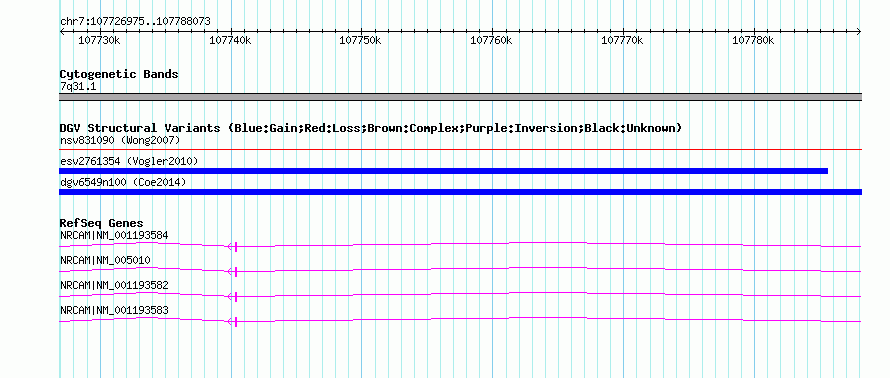
Task: Open variant esv2761354 (Vogler2010) label
Action: click(x=129, y=161)
